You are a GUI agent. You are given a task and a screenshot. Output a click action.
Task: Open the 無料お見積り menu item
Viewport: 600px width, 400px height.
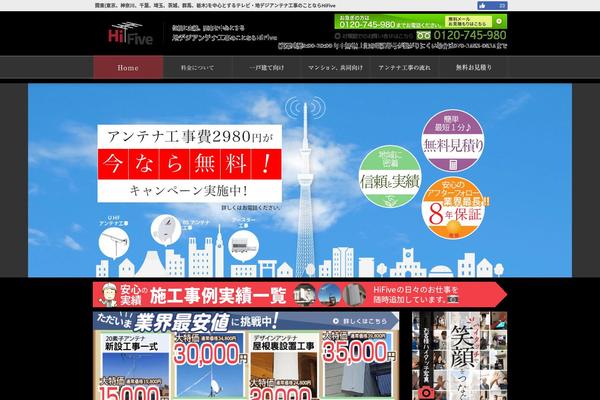(x=473, y=68)
